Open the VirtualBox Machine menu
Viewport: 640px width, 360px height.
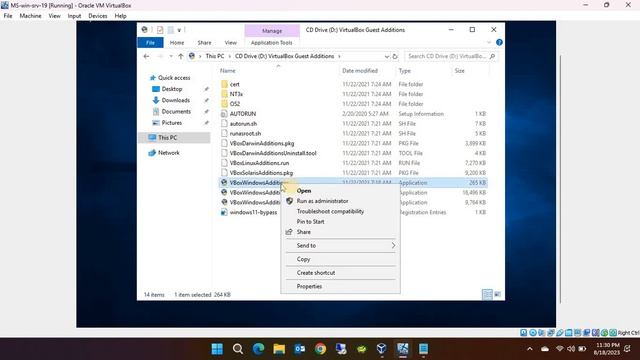pos(30,16)
